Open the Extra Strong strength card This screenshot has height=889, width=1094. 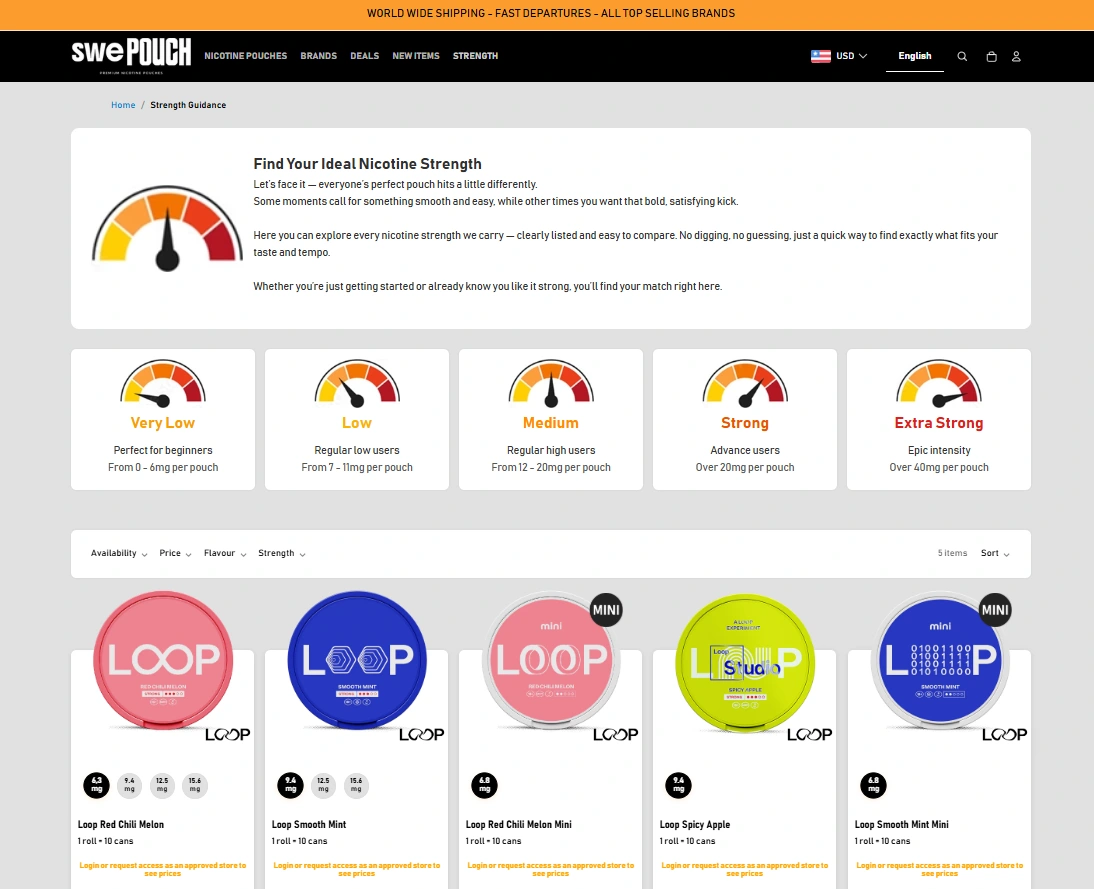coord(939,419)
